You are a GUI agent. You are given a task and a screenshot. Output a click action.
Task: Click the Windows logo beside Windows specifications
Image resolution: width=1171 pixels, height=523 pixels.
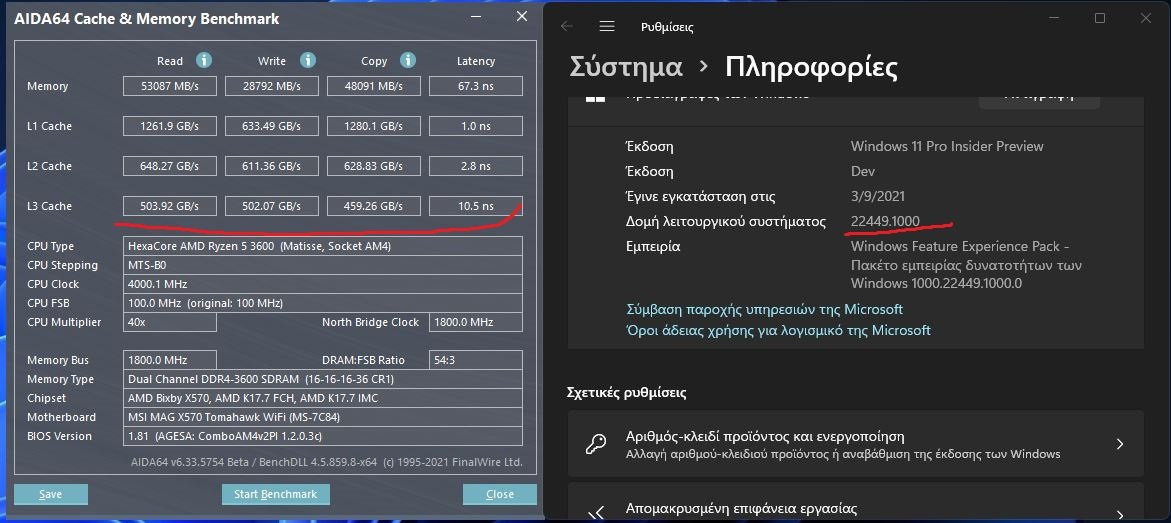tap(594, 99)
